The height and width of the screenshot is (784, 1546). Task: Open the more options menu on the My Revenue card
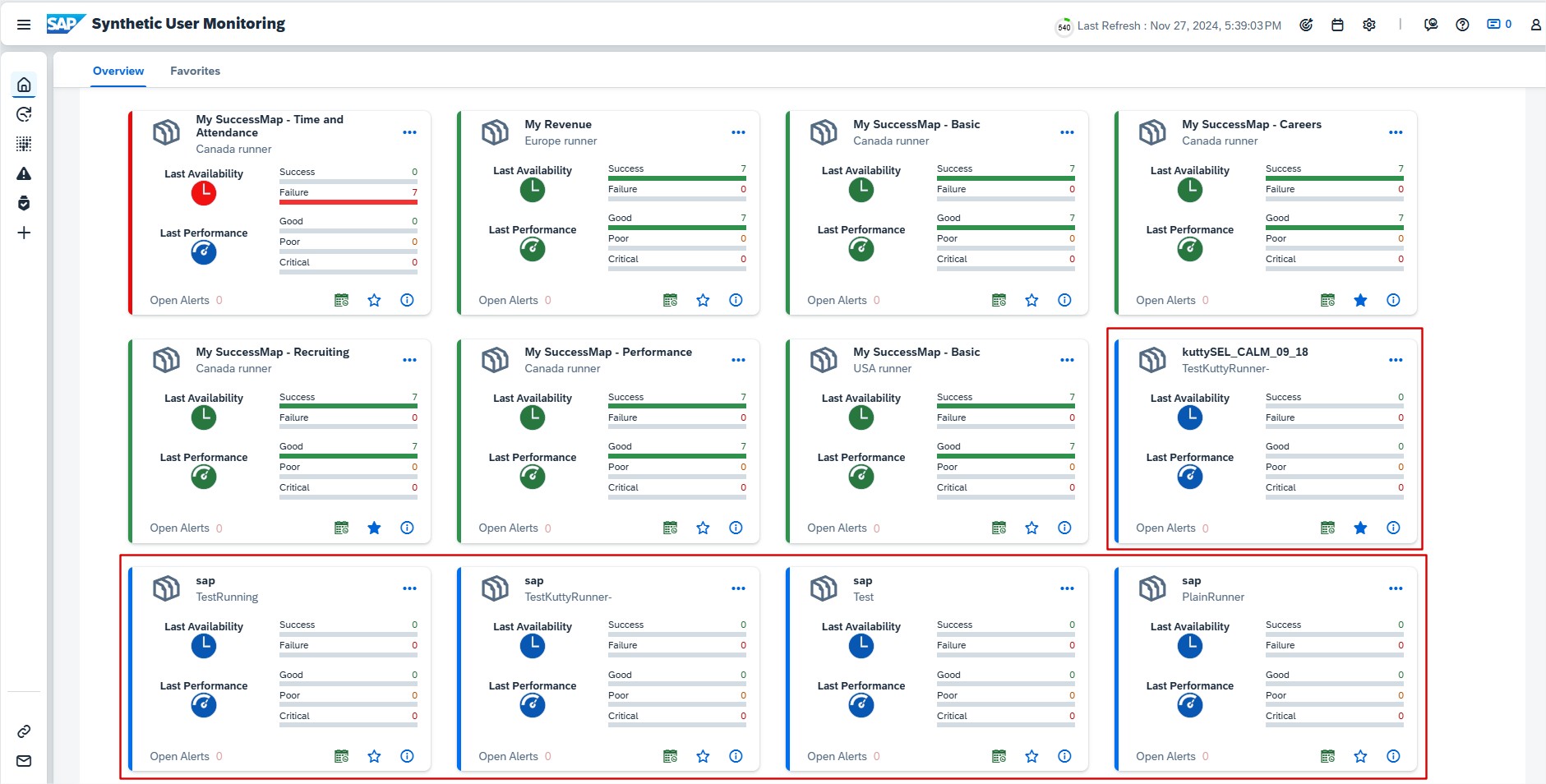(x=738, y=132)
